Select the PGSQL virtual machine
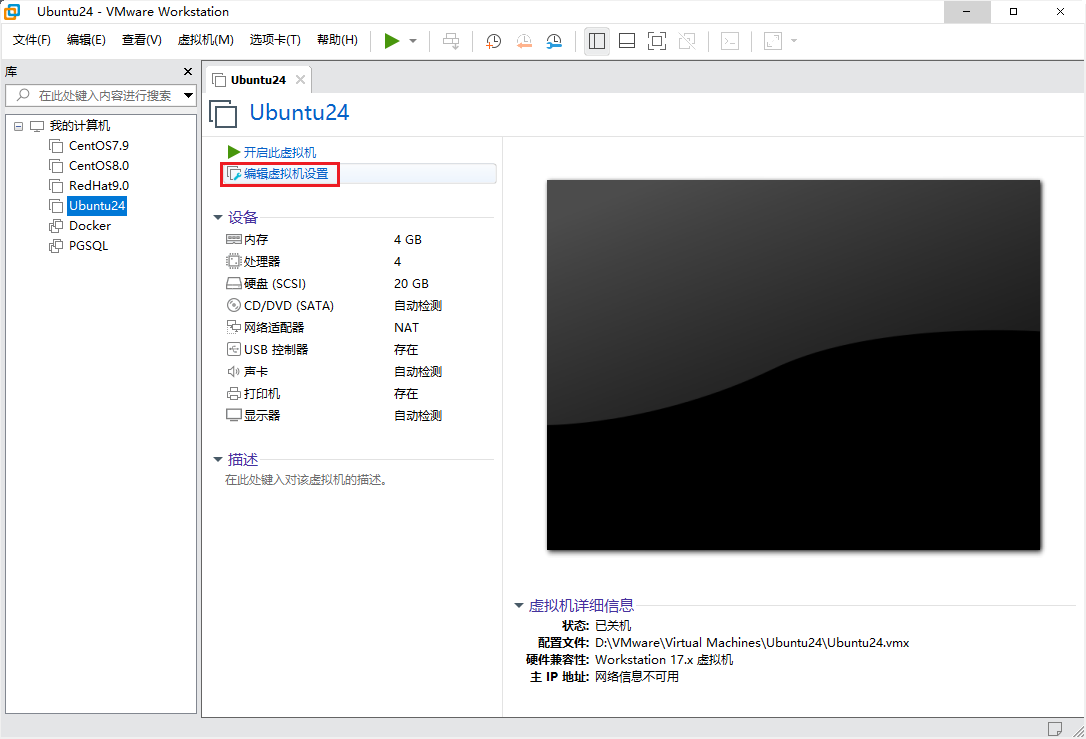Image resolution: width=1086 pixels, height=739 pixels. click(88, 246)
